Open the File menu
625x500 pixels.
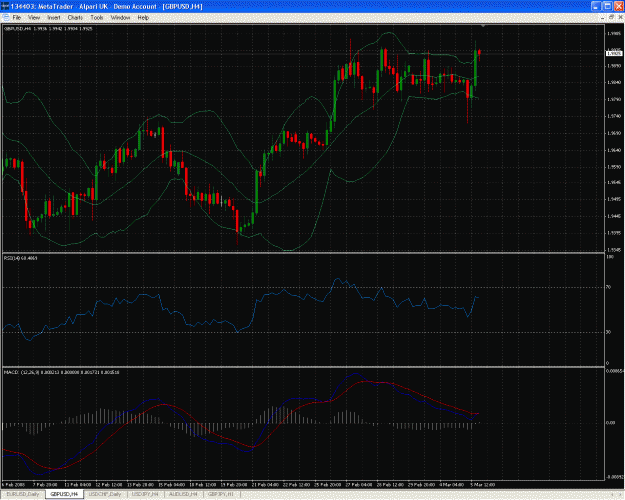click(x=17, y=18)
